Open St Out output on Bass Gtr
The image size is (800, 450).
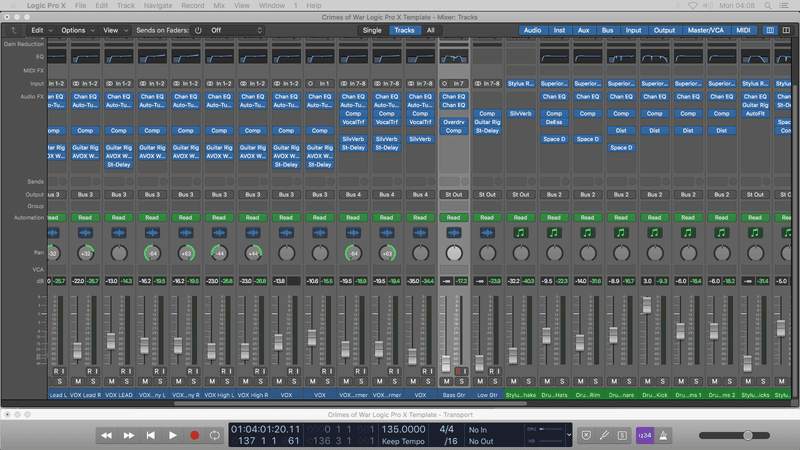click(x=454, y=194)
